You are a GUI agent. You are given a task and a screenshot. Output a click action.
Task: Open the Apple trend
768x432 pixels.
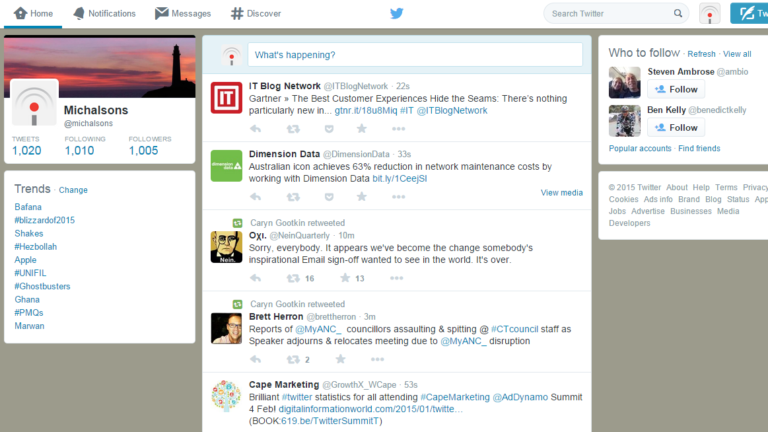(25, 260)
